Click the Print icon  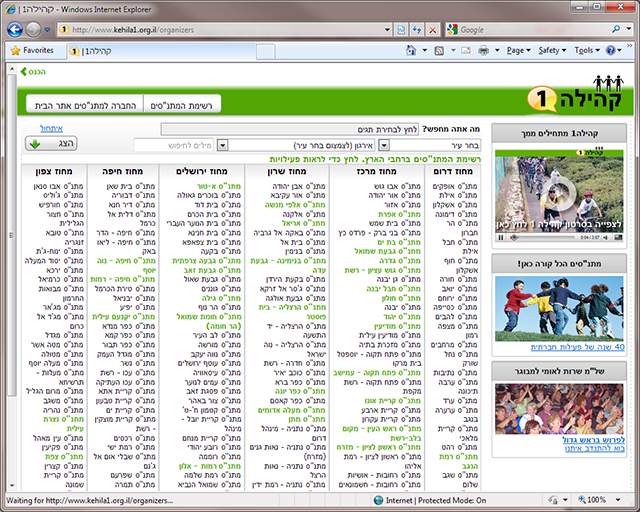click(x=484, y=51)
